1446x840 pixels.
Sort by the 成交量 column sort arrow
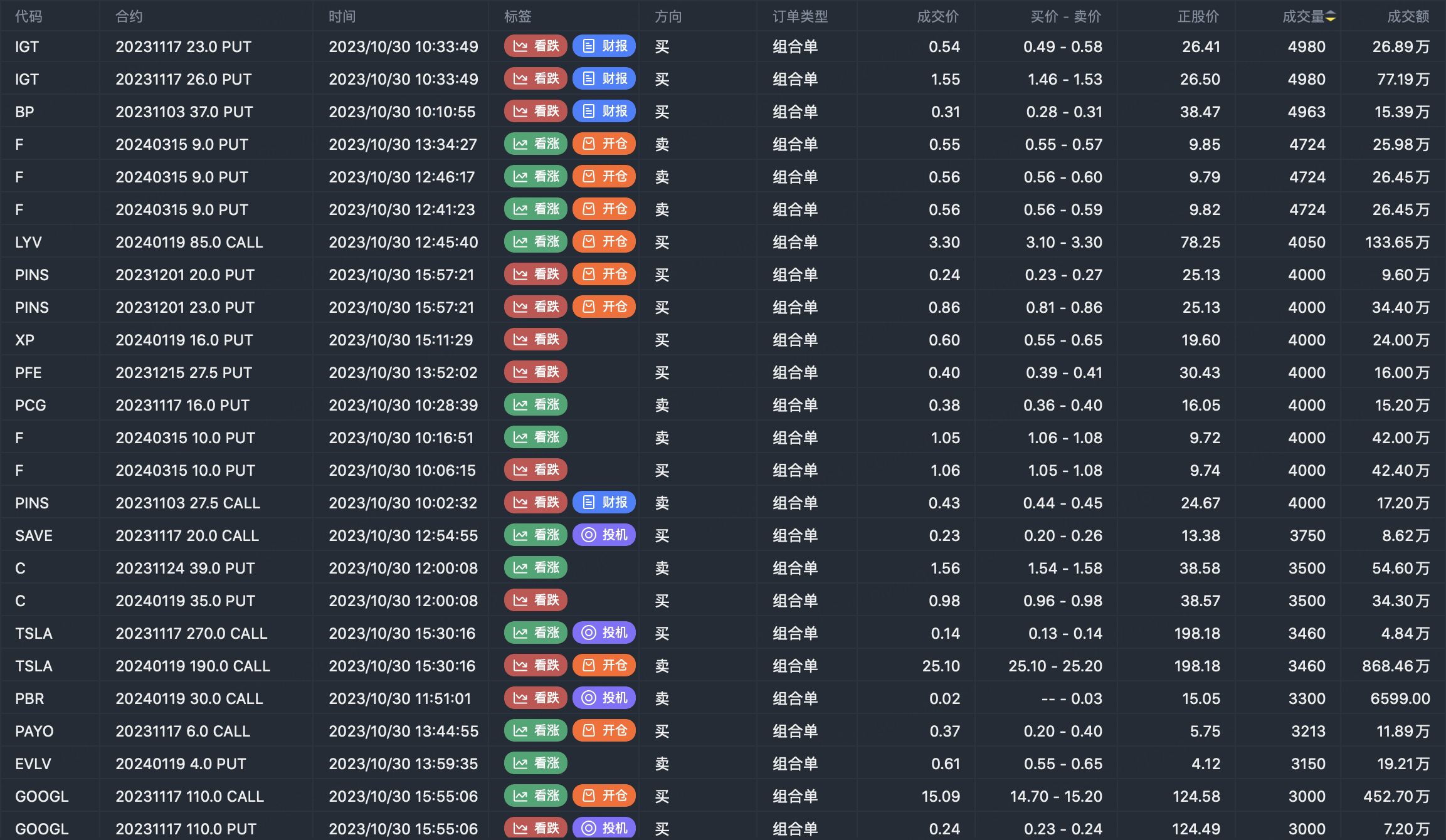click(x=1331, y=17)
